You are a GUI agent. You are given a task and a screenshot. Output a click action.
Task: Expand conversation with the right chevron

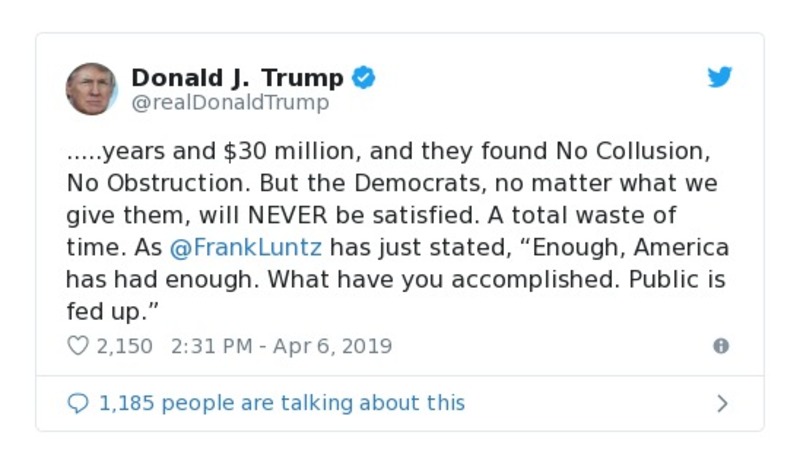click(722, 404)
